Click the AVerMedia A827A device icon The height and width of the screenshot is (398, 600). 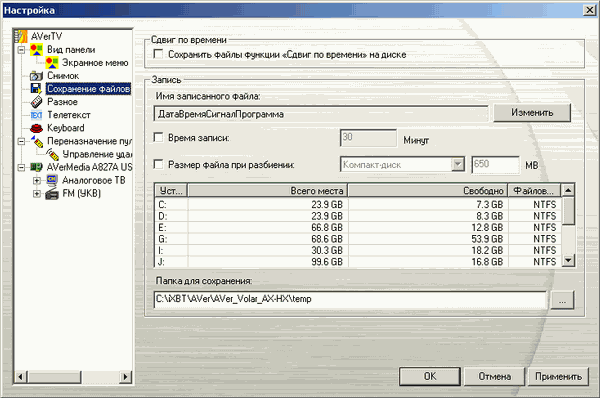pyautogui.click(x=36, y=167)
